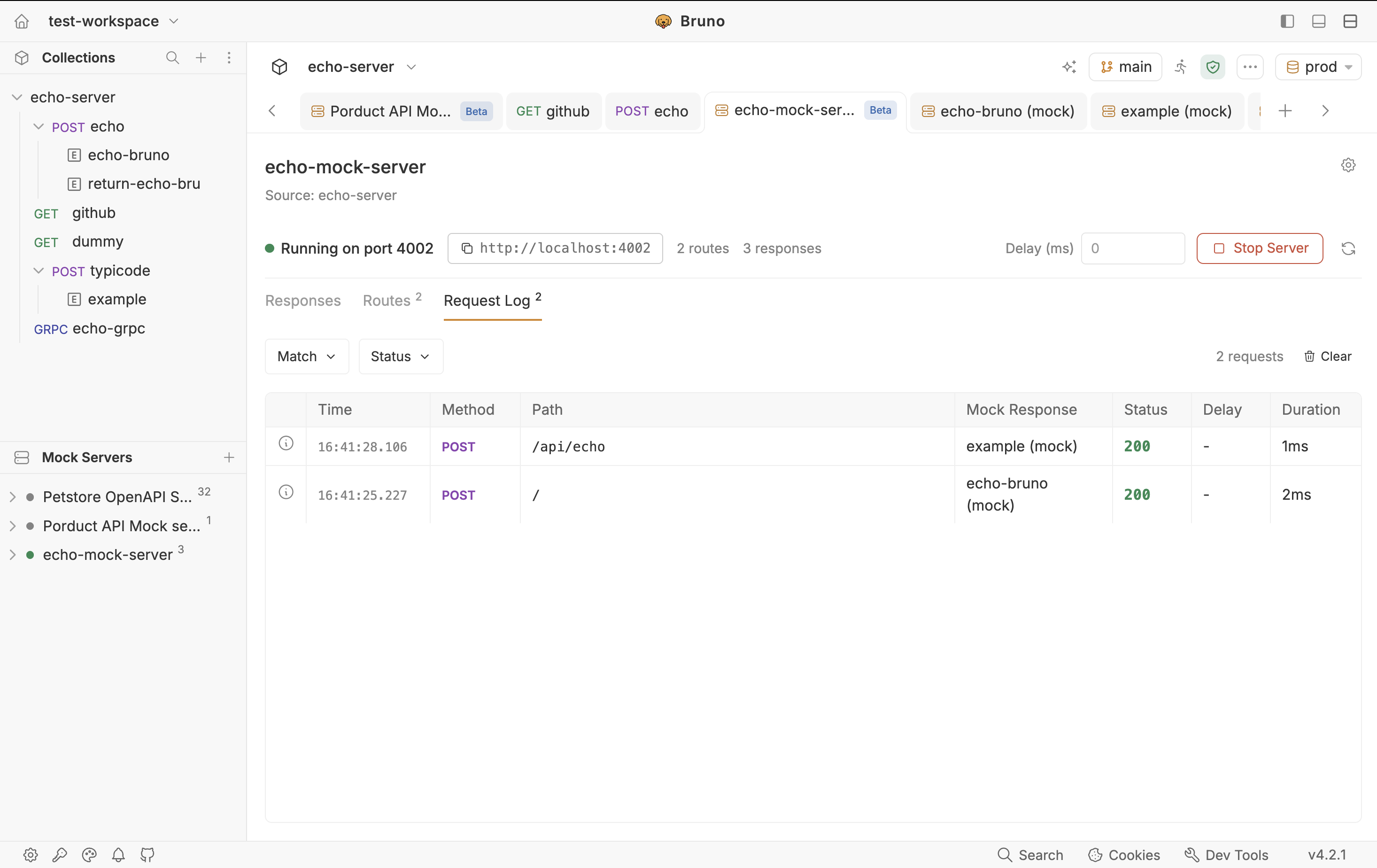Open Dev Tools in status bar
The height and width of the screenshot is (868, 1377).
(x=1227, y=855)
